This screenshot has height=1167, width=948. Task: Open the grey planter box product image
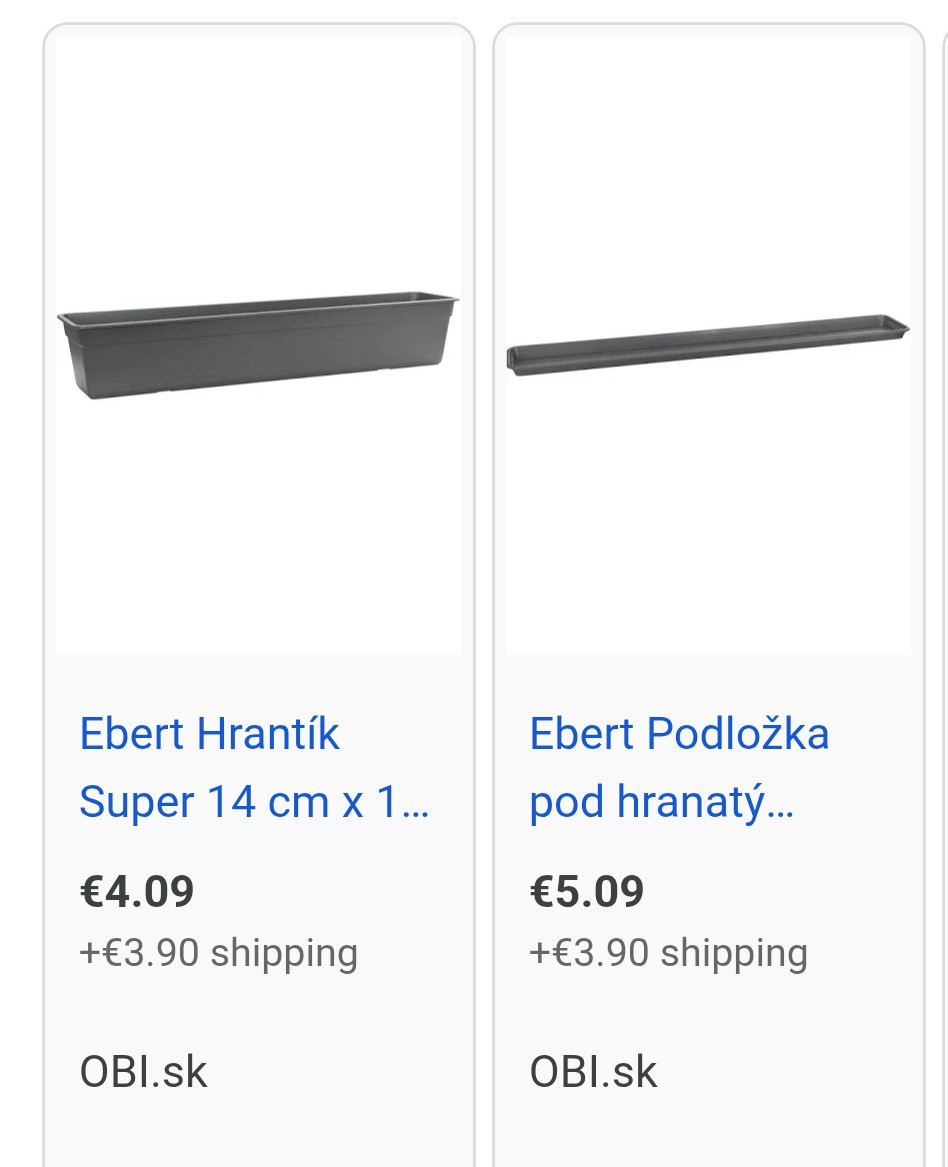pos(258,345)
